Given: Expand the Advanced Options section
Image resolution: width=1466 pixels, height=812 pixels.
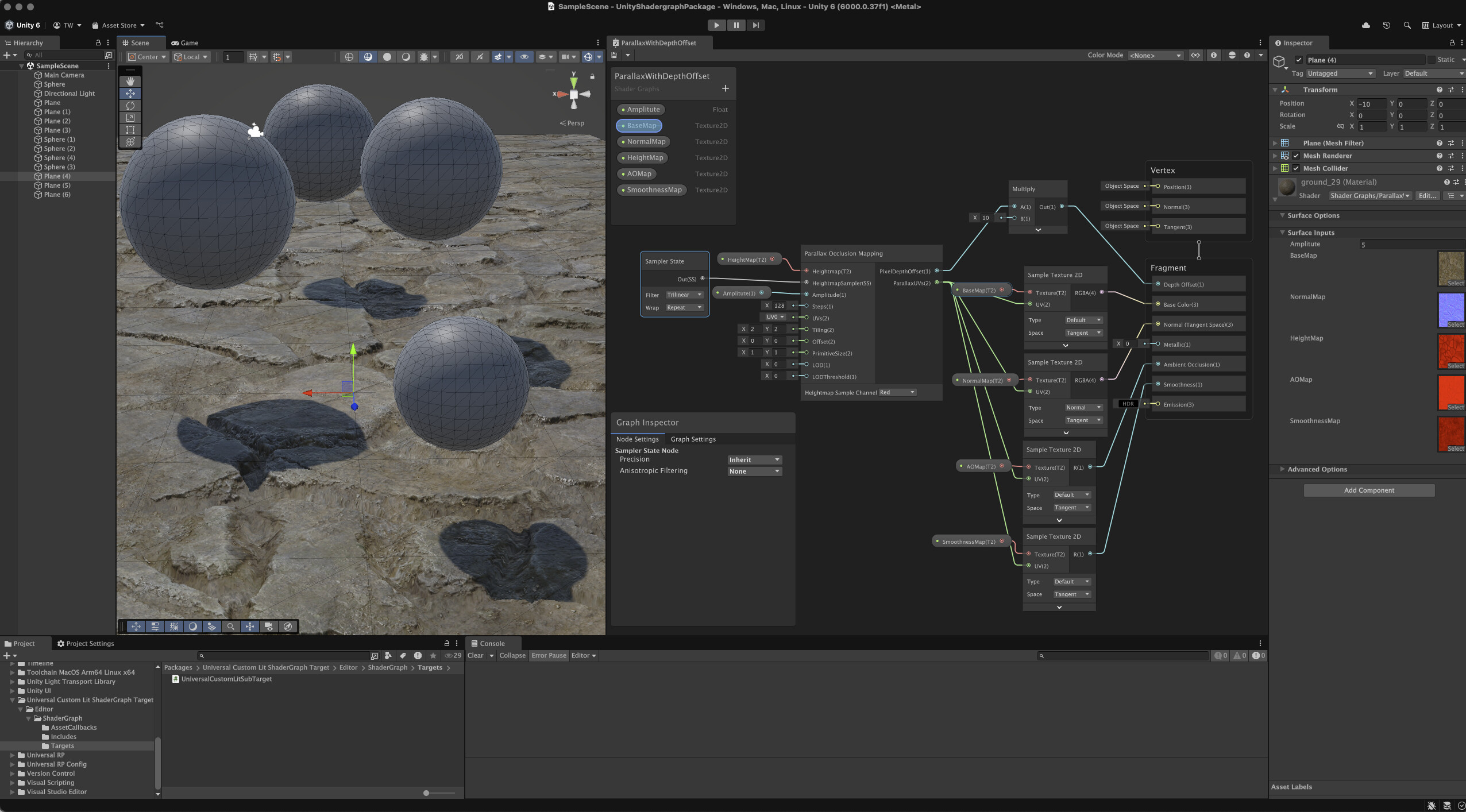Looking at the screenshot, I should (x=1317, y=469).
